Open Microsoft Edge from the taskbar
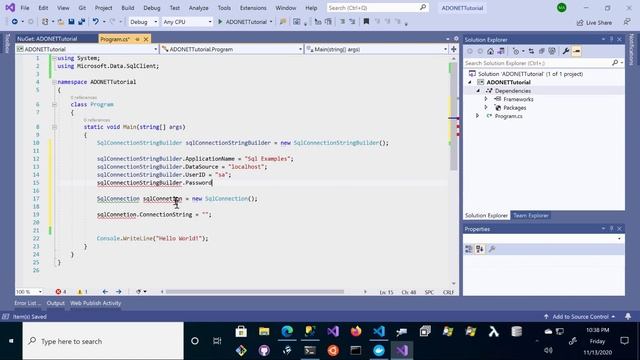 tap(287, 331)
